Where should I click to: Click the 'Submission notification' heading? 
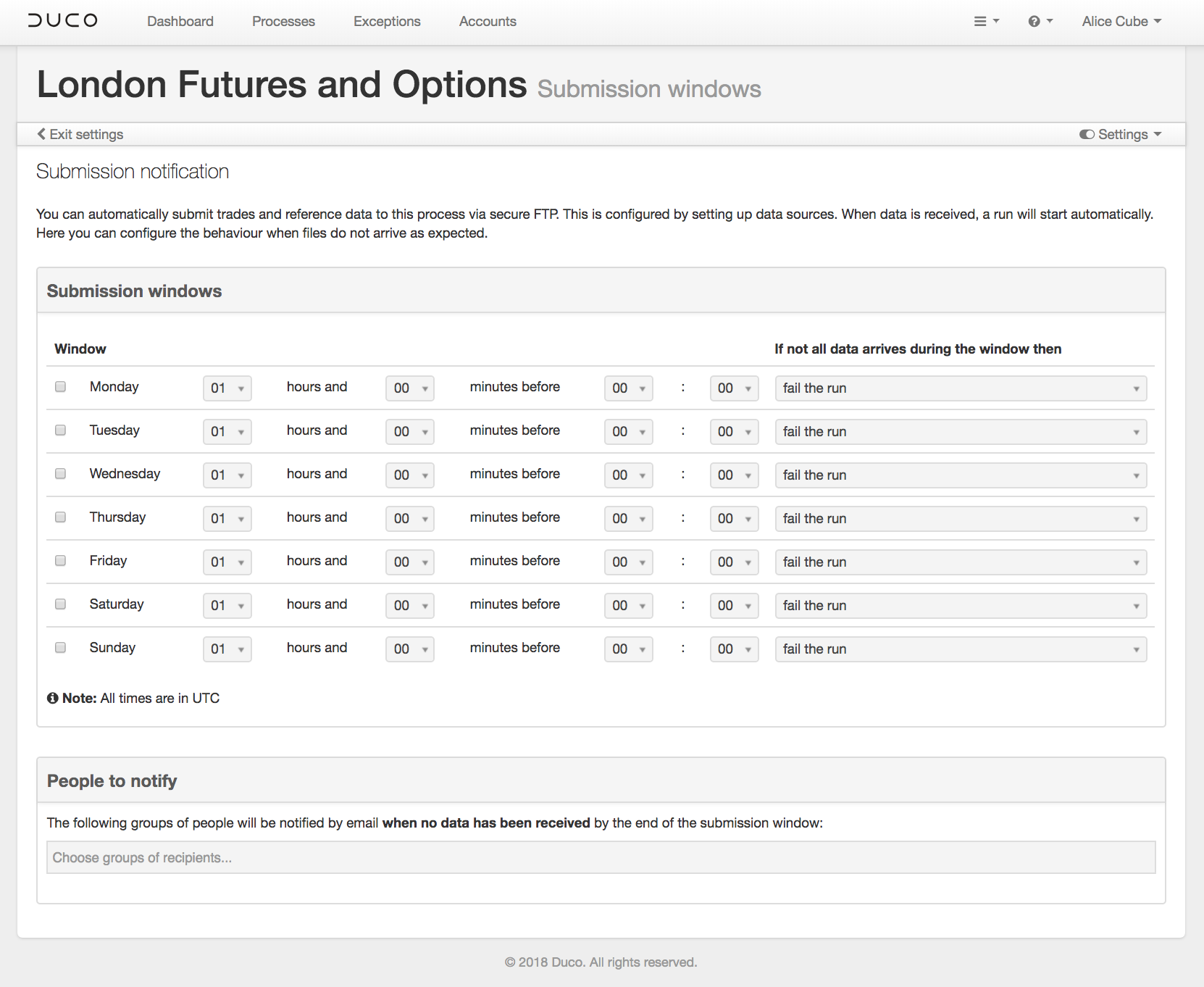[x=133, y=171]
